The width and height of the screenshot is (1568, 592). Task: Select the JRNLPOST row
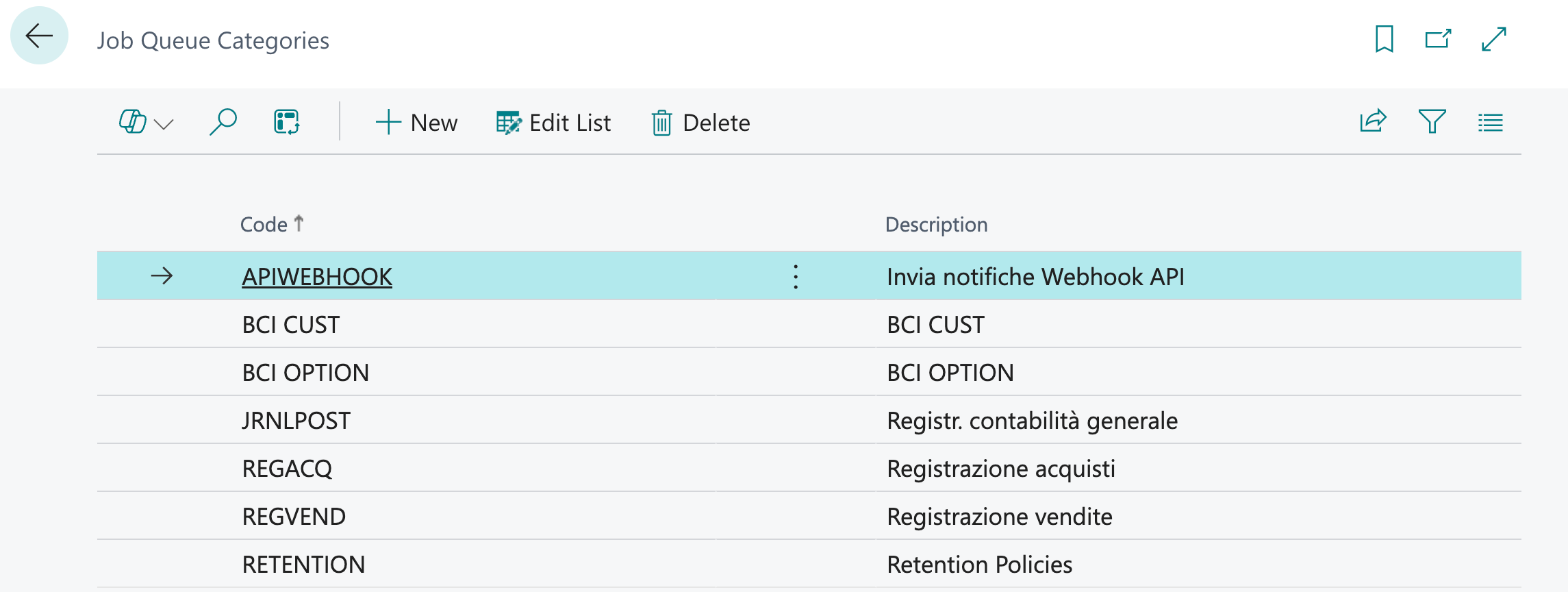[296, 421]
